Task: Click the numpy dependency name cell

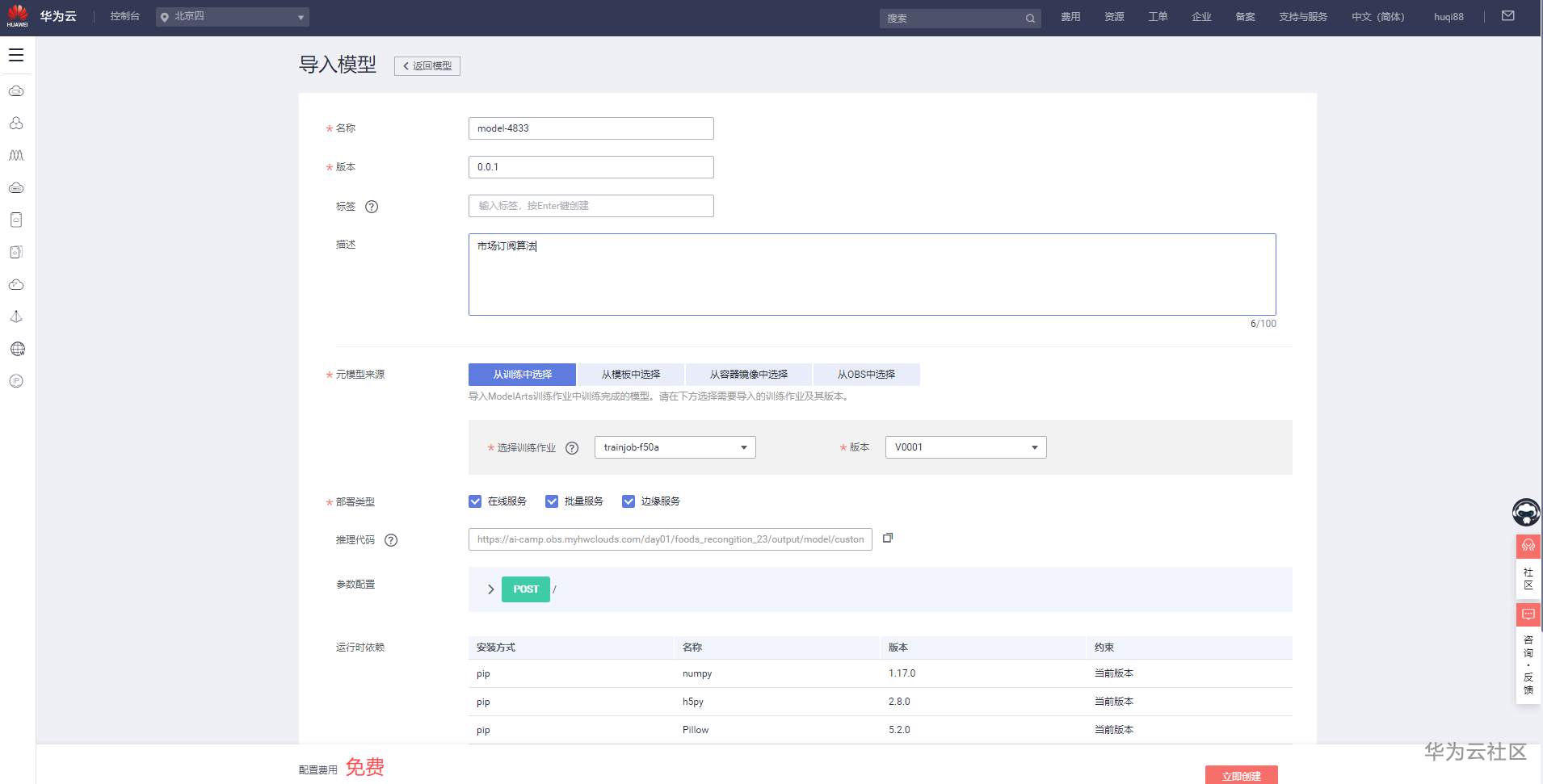Action: click(697, 673)
